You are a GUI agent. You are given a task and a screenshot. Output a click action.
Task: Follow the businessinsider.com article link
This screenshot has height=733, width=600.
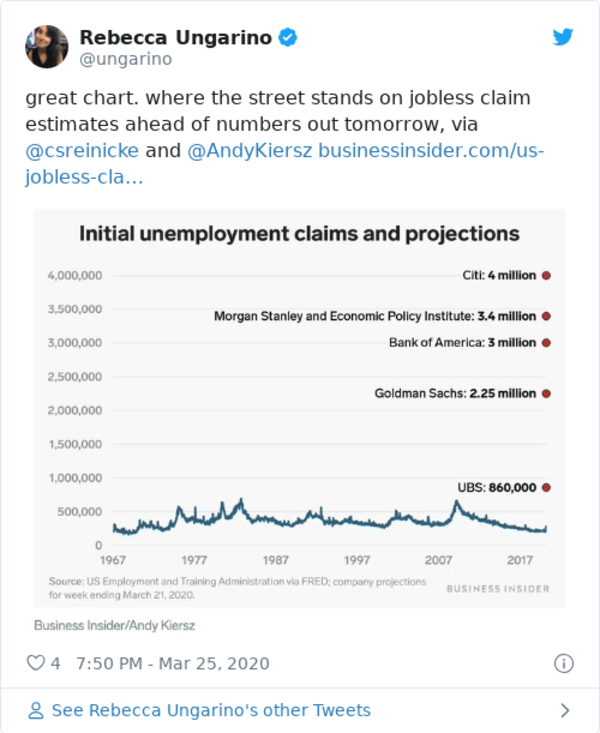click(285, 164)
